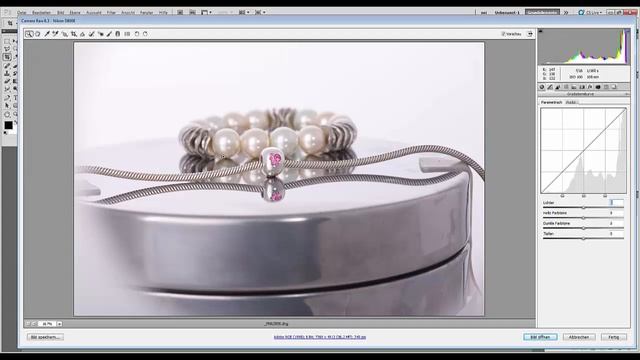Toggle shadow clipping warning on histogram
This screenshot has width=640, height=360.
pos(541,31)
